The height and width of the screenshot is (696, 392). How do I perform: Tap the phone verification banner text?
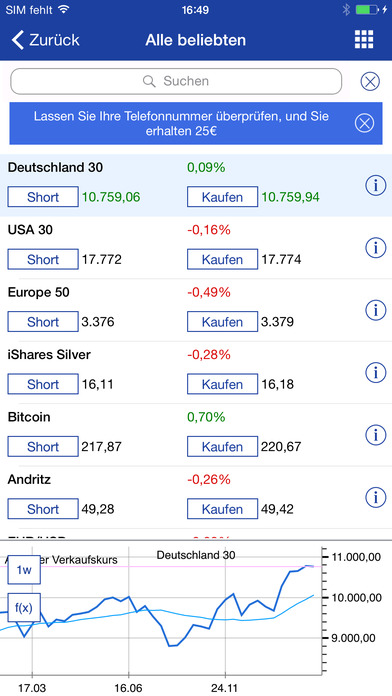(181, 124)
